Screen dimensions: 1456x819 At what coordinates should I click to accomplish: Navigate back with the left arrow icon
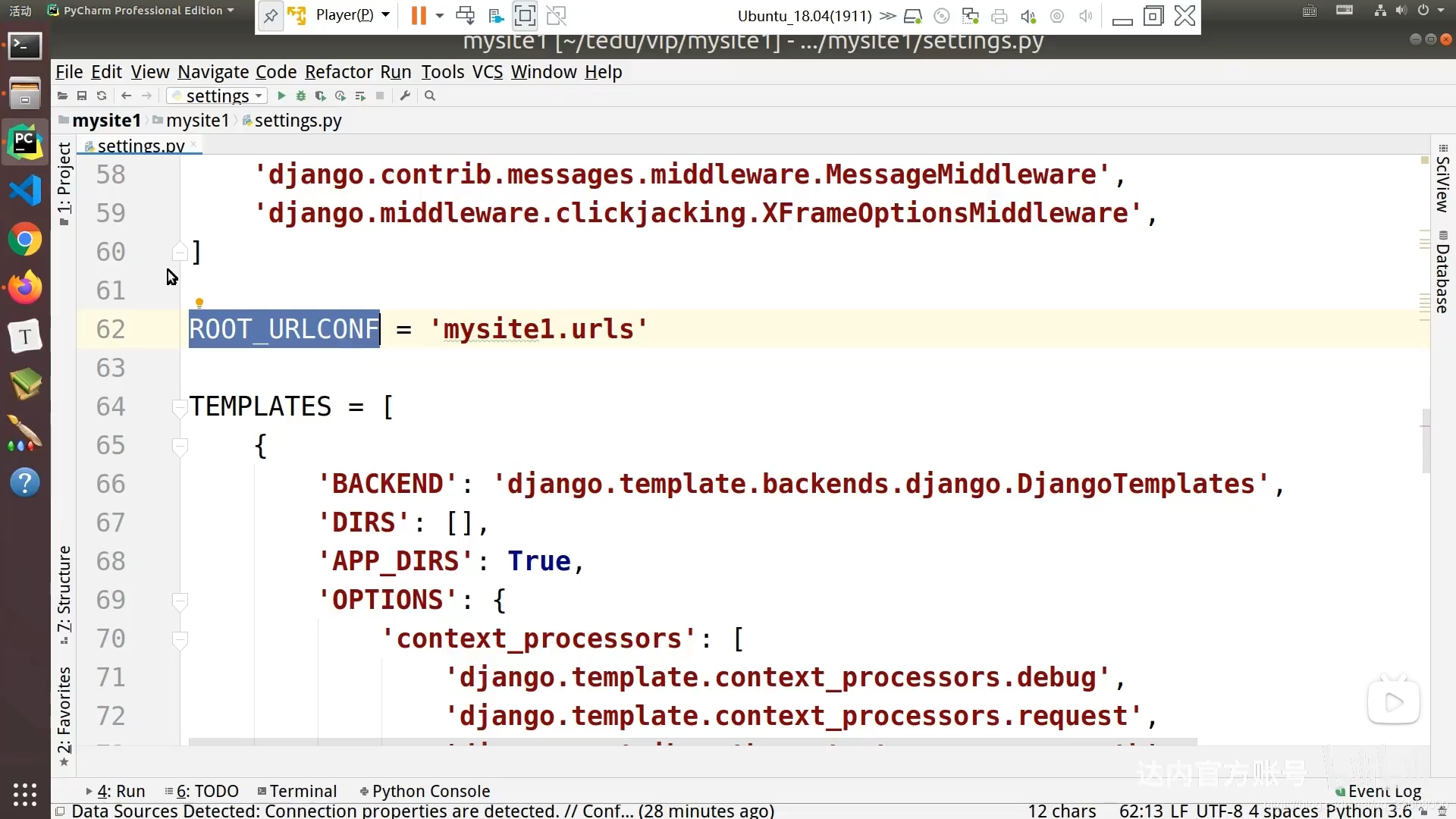point(127,96)
